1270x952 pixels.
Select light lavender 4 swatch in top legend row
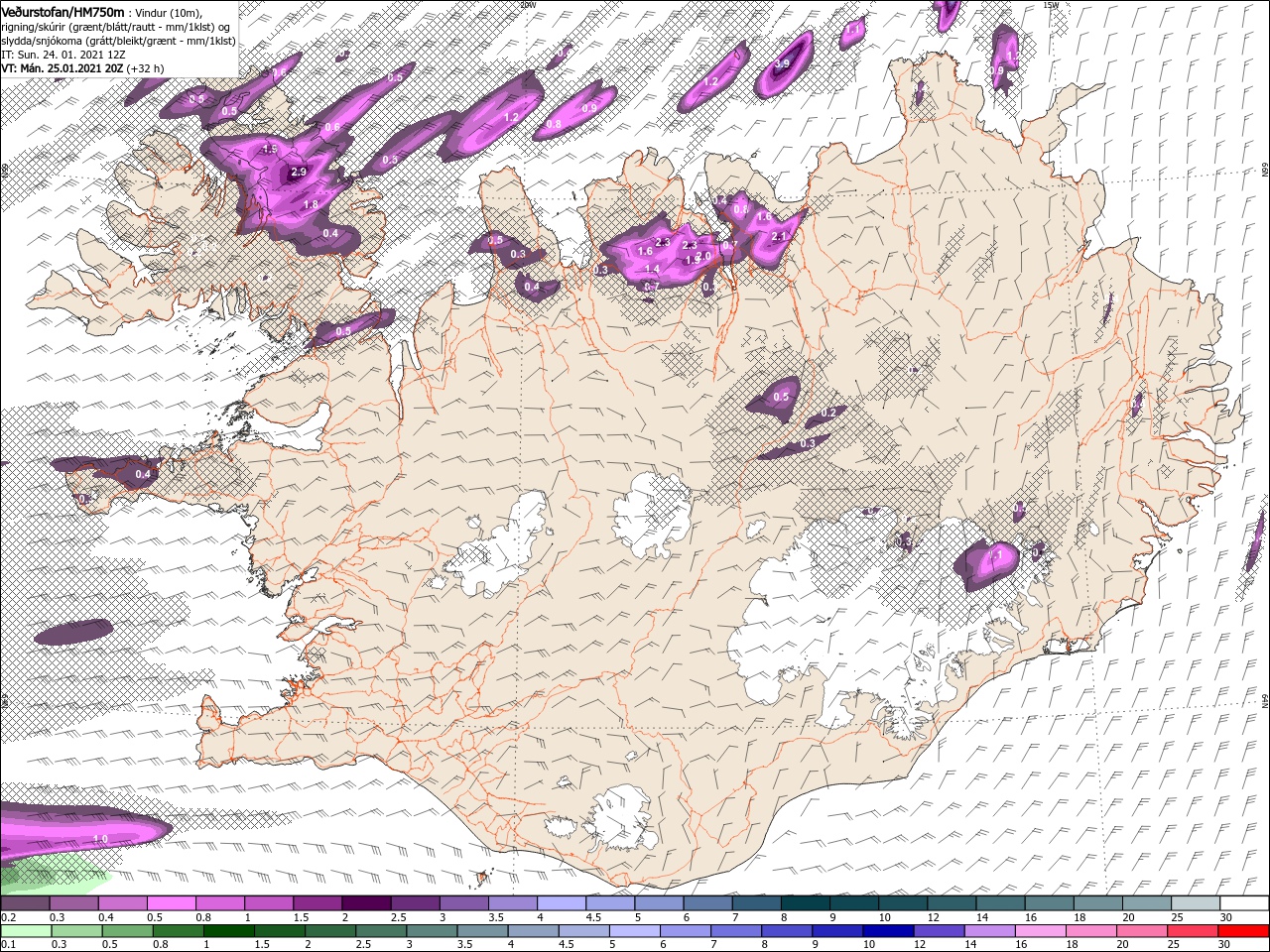point(560,902)
